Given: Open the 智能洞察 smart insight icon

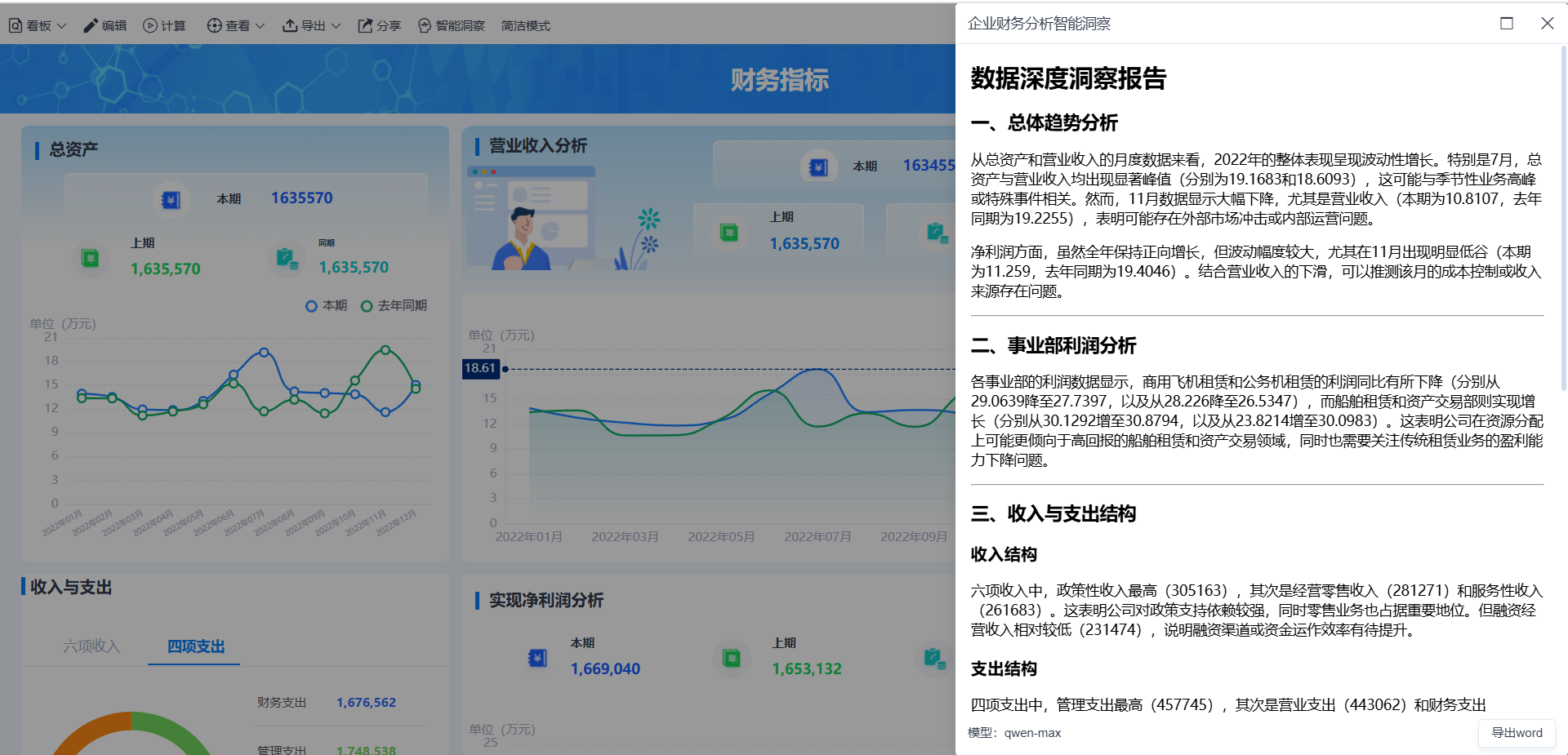Looking at the screenshot, I should (x=425, y=25).
